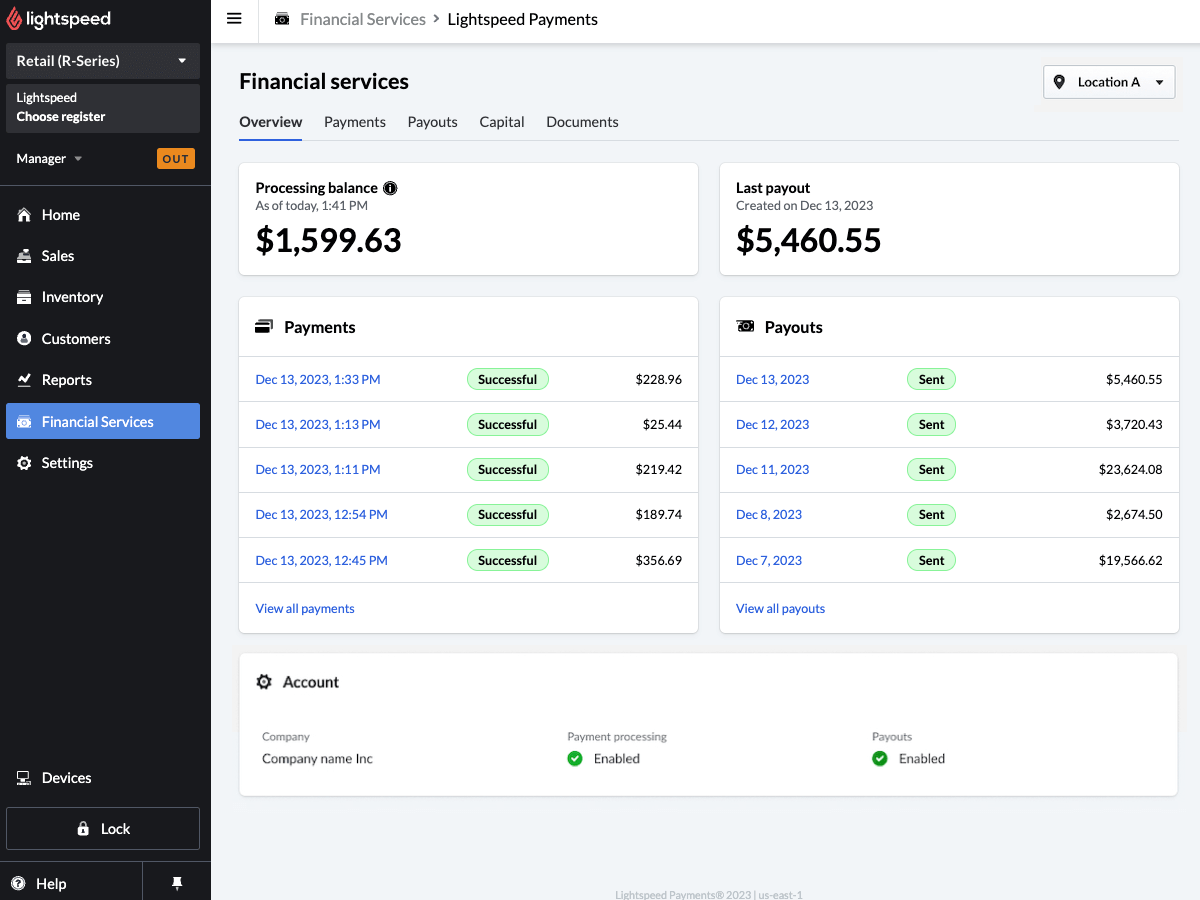This screenshot has width=1200, height=900.
Task: Select Customers in the sidebar menu
Action: (76, 339)
